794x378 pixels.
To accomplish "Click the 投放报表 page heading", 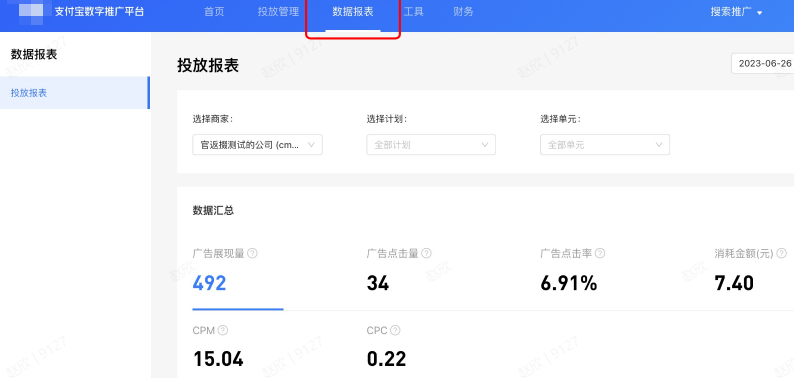I will coord(208,65).
